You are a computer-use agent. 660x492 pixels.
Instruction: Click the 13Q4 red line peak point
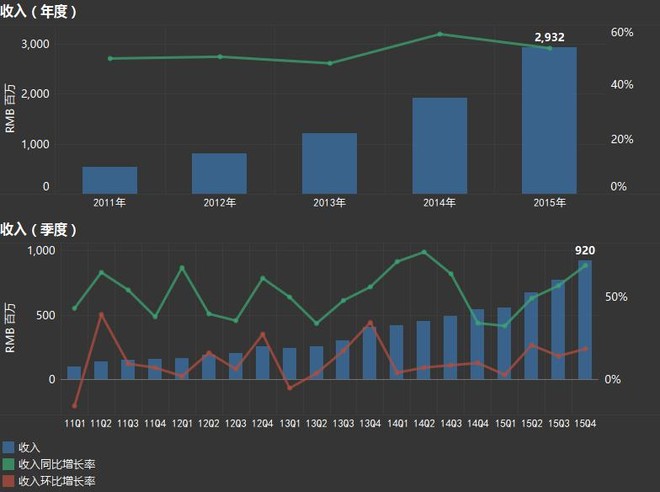tap(370, 323)
